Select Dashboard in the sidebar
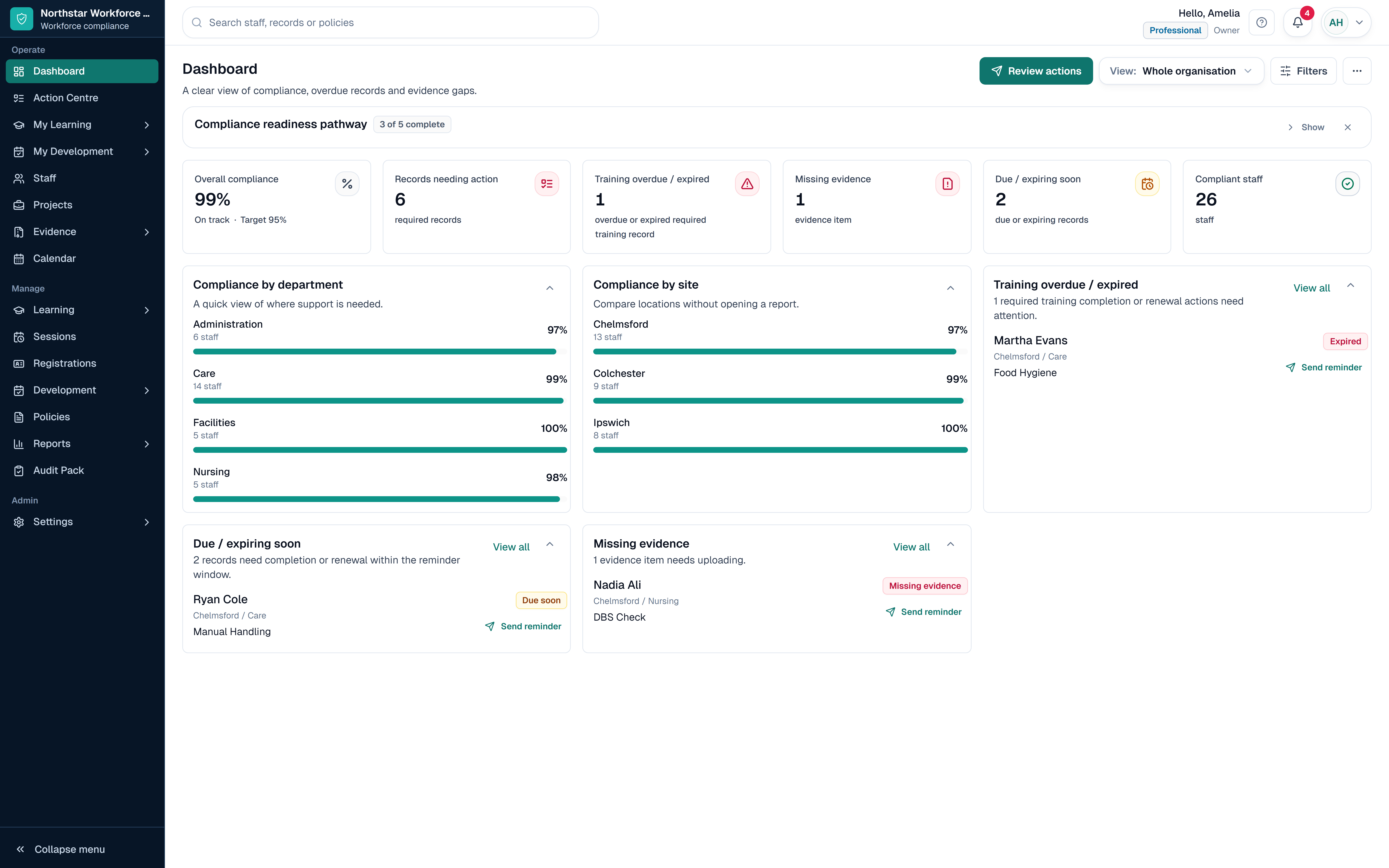Image resolution: width=1389 pixels, height=868 pixels. point(82,71)
